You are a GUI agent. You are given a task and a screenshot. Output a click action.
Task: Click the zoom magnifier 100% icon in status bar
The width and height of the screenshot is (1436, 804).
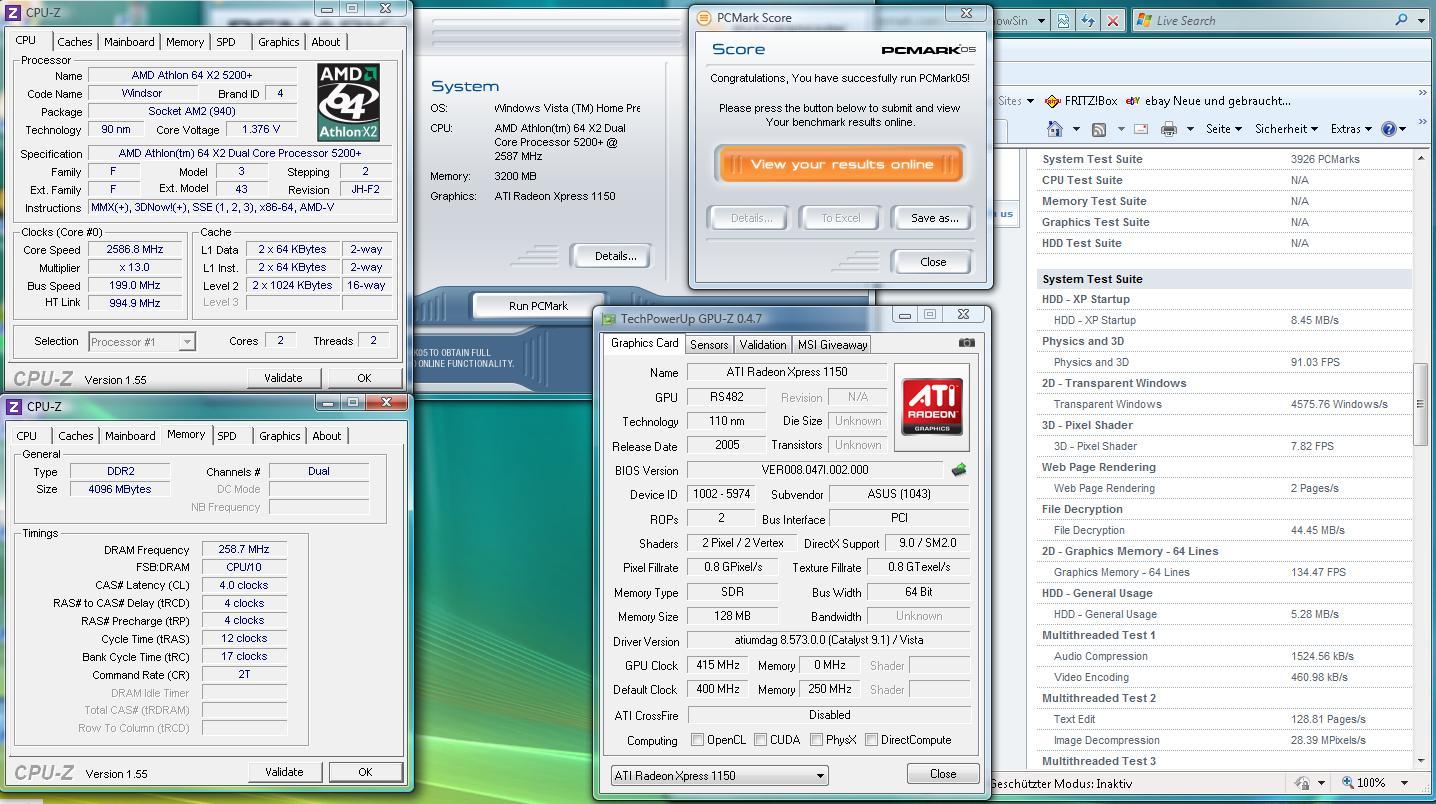pyautogui.click(x=1349, y=783)
